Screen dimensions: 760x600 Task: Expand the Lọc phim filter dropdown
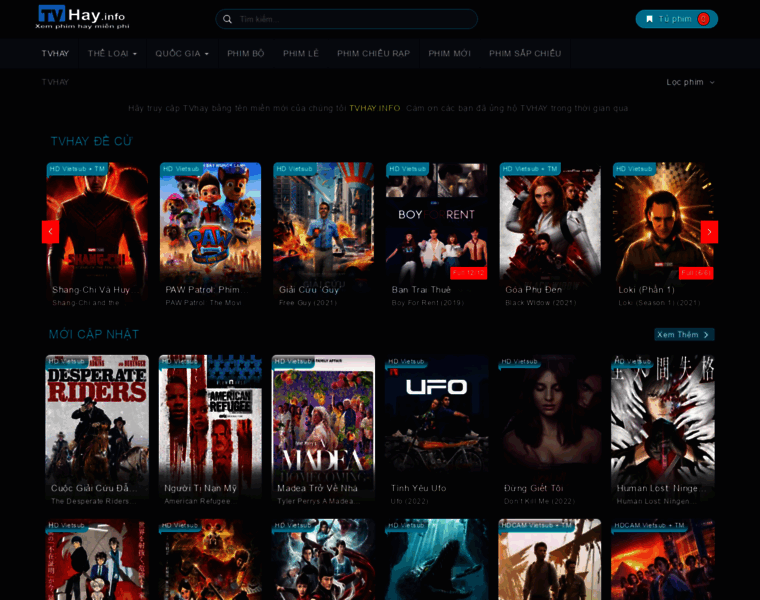pyautogui.click(x=690, y=82)
